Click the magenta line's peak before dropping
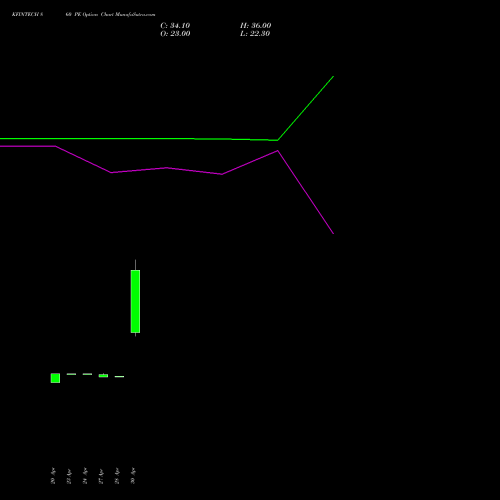The width and height of the screenshot is (500, 500). pos(278,151)
